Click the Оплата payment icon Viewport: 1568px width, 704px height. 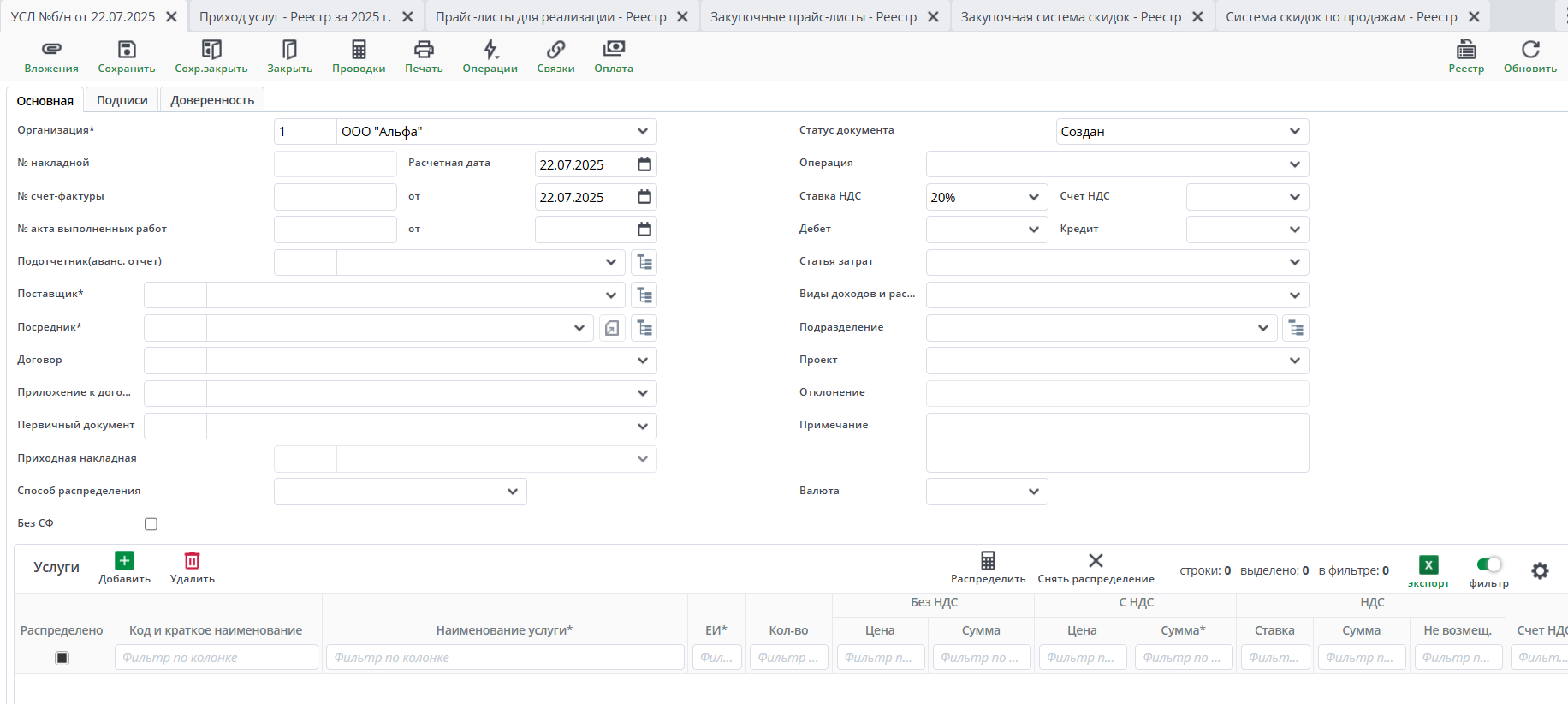point(614,50)
